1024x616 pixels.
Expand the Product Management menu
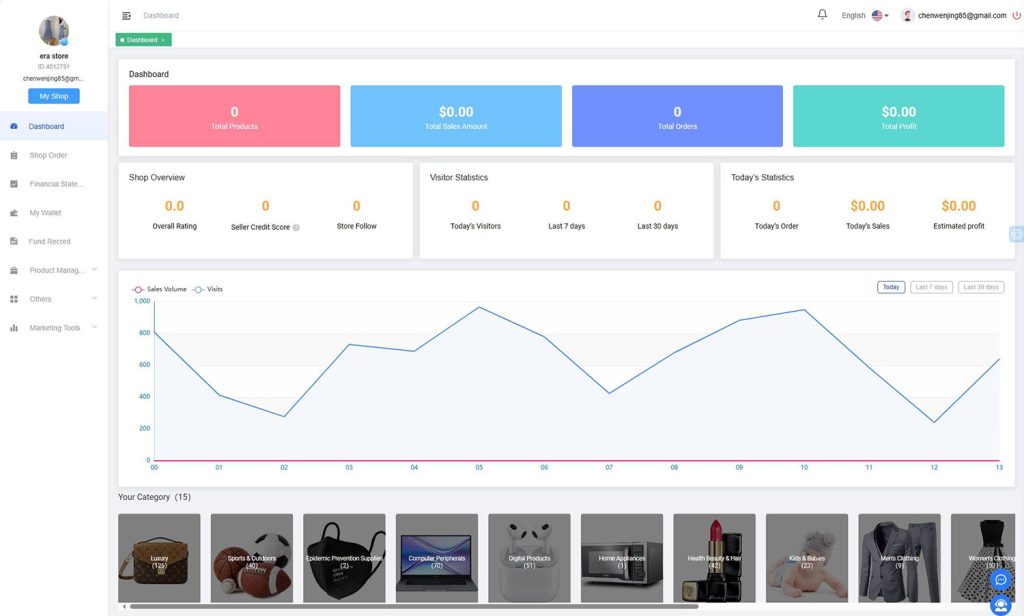pos(94,270)
